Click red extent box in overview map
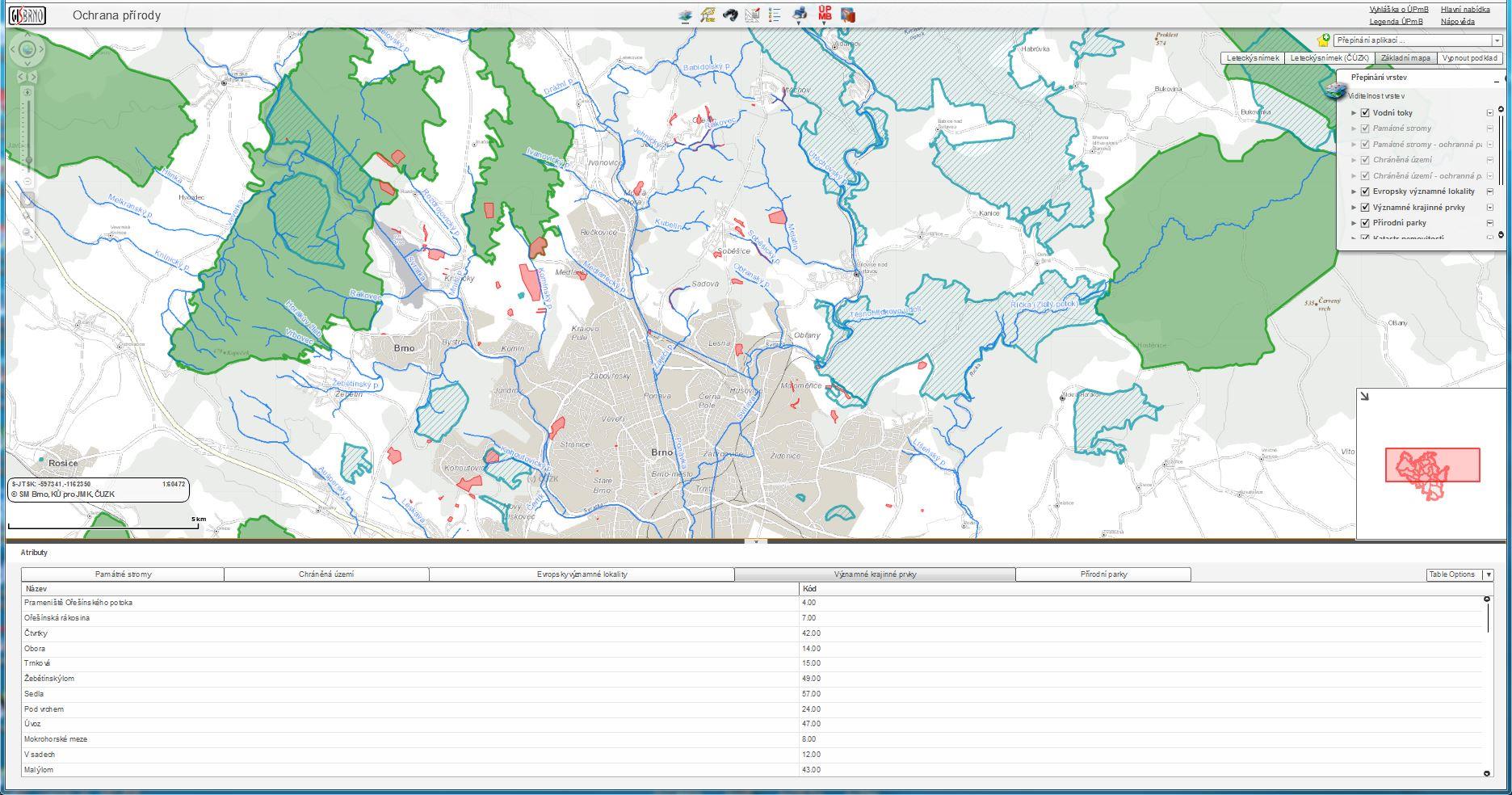1512x795 pixels. coord(1433,465)
